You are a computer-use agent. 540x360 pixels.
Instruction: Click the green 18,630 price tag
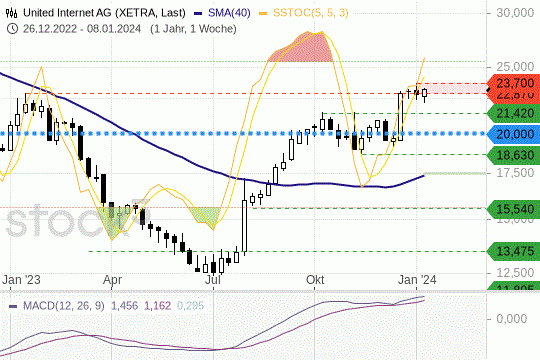pyautogui.click(x=514, y=155)
